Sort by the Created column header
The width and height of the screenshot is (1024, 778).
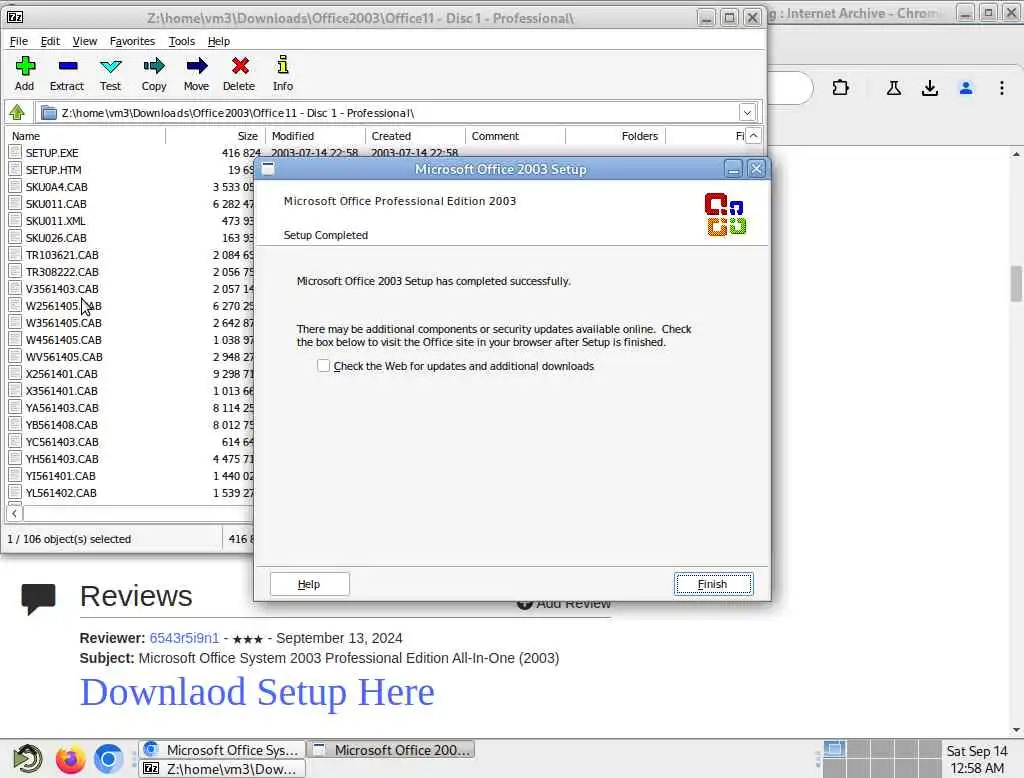pos(415,136)
